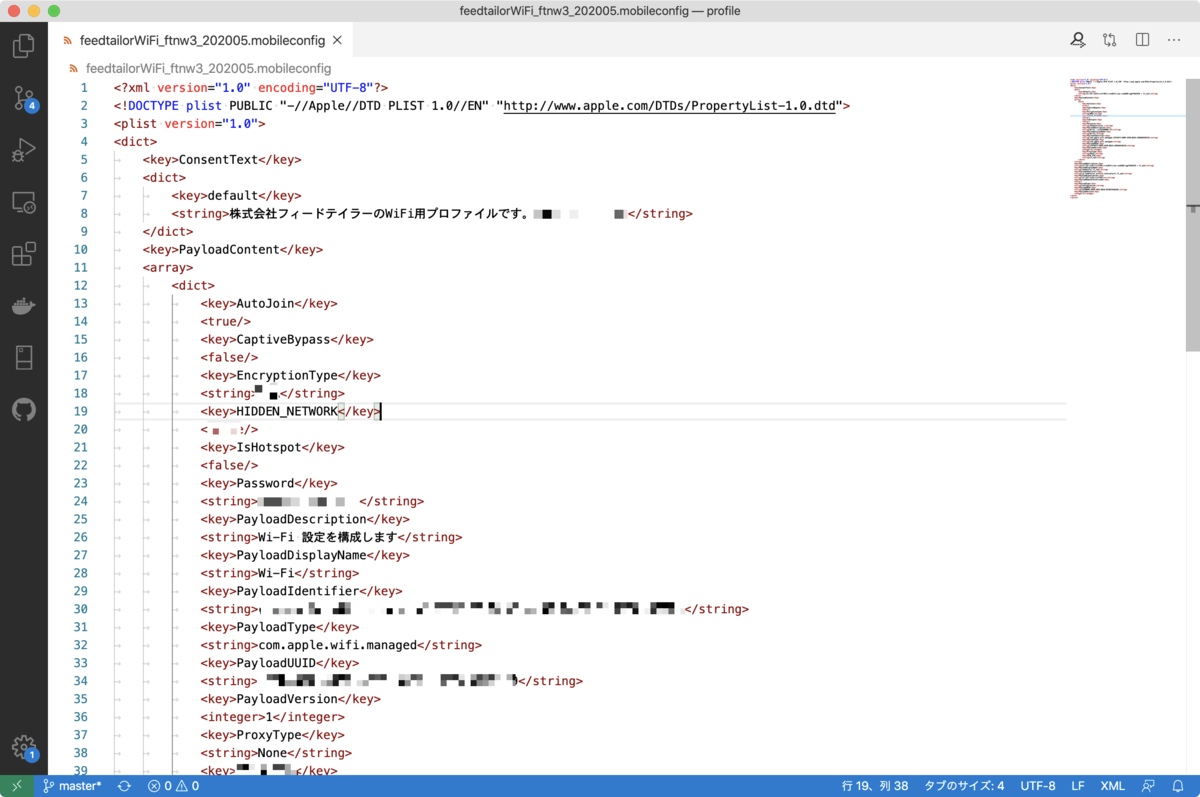Click the plist version tag on line 3
1200x797 pixels.
[190, 123]
